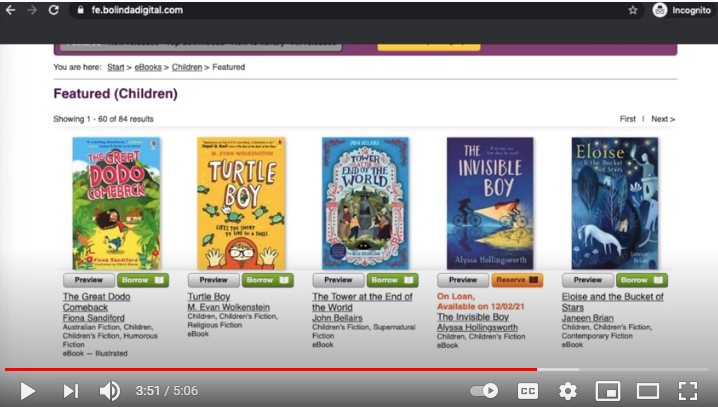Viewport: 718px width, 407px height.
Task: Open author link Fiona Sandiford
Action: click(x=93, y=318)
